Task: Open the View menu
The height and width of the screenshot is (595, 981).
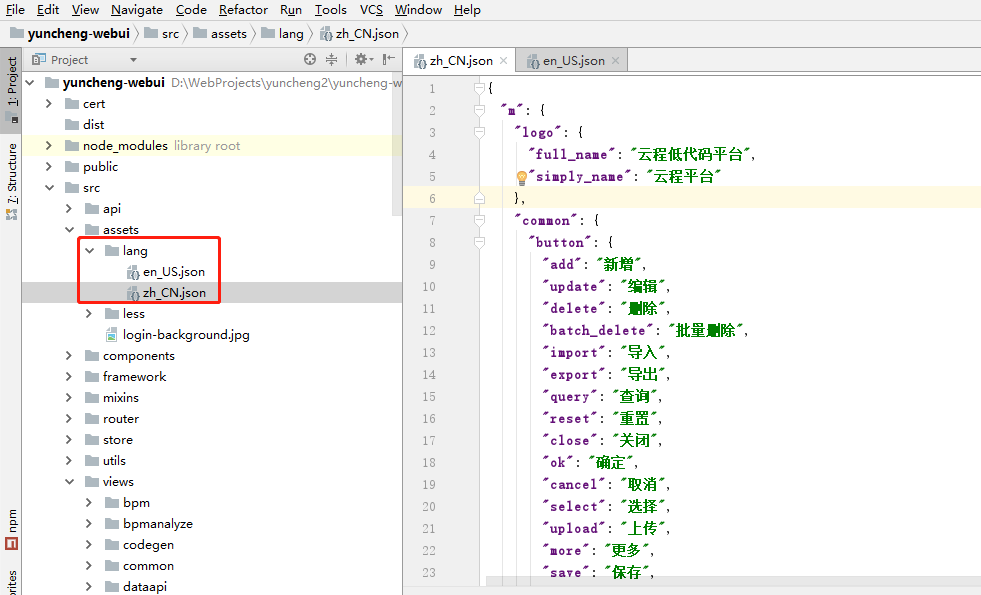Action: coord(85,10)
